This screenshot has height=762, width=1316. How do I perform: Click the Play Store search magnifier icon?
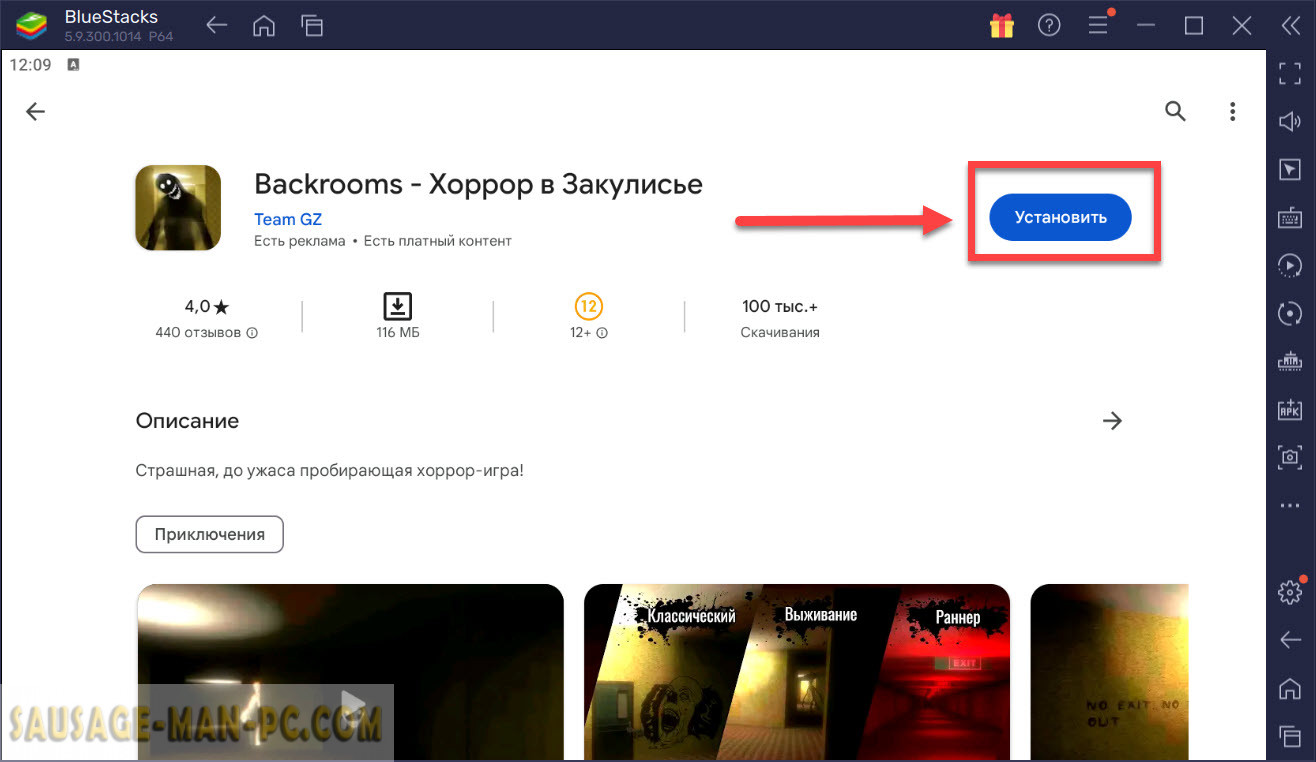click(x=1175, y=111)
